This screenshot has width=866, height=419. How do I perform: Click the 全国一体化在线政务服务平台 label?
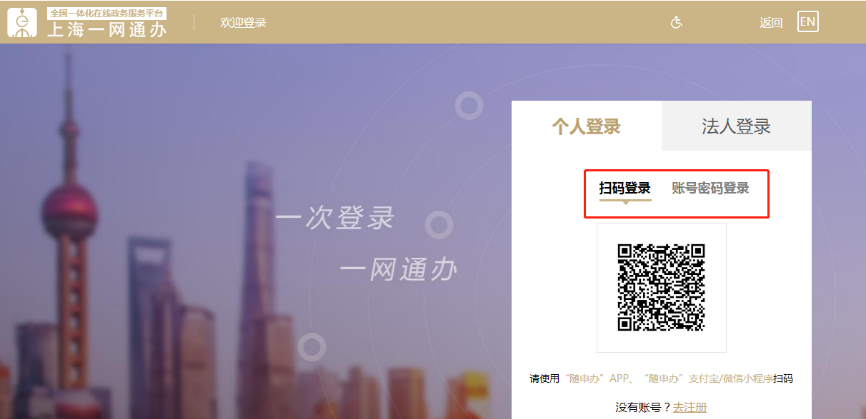(x=107, y=14)
